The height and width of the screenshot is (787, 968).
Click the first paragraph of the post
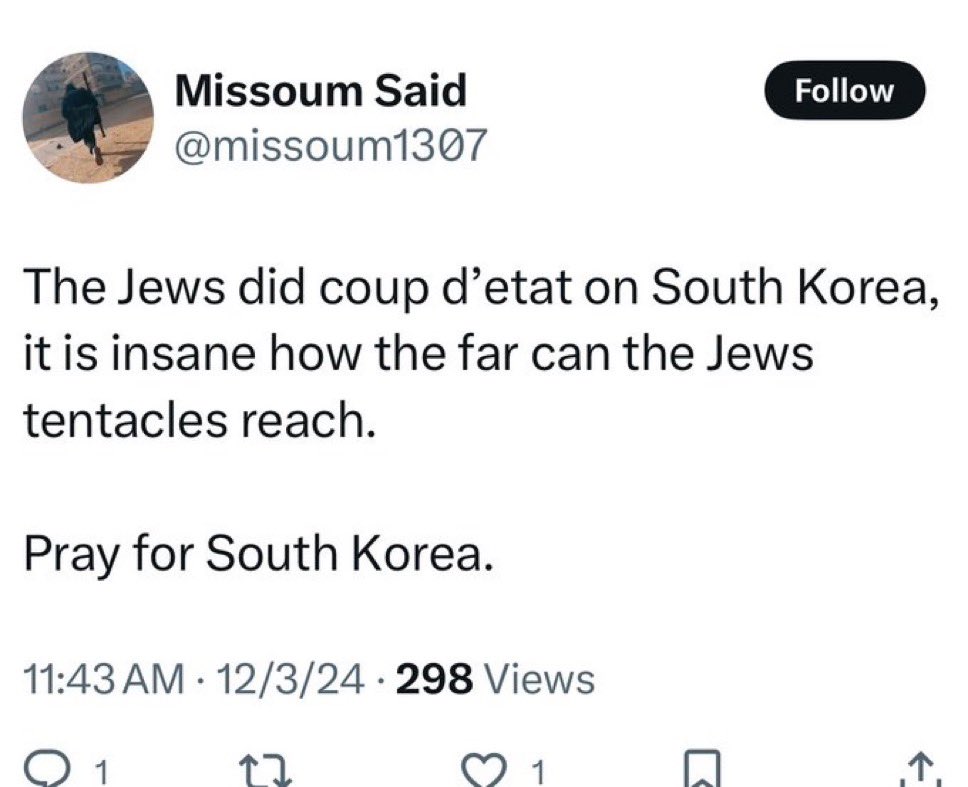click(483, 354)
